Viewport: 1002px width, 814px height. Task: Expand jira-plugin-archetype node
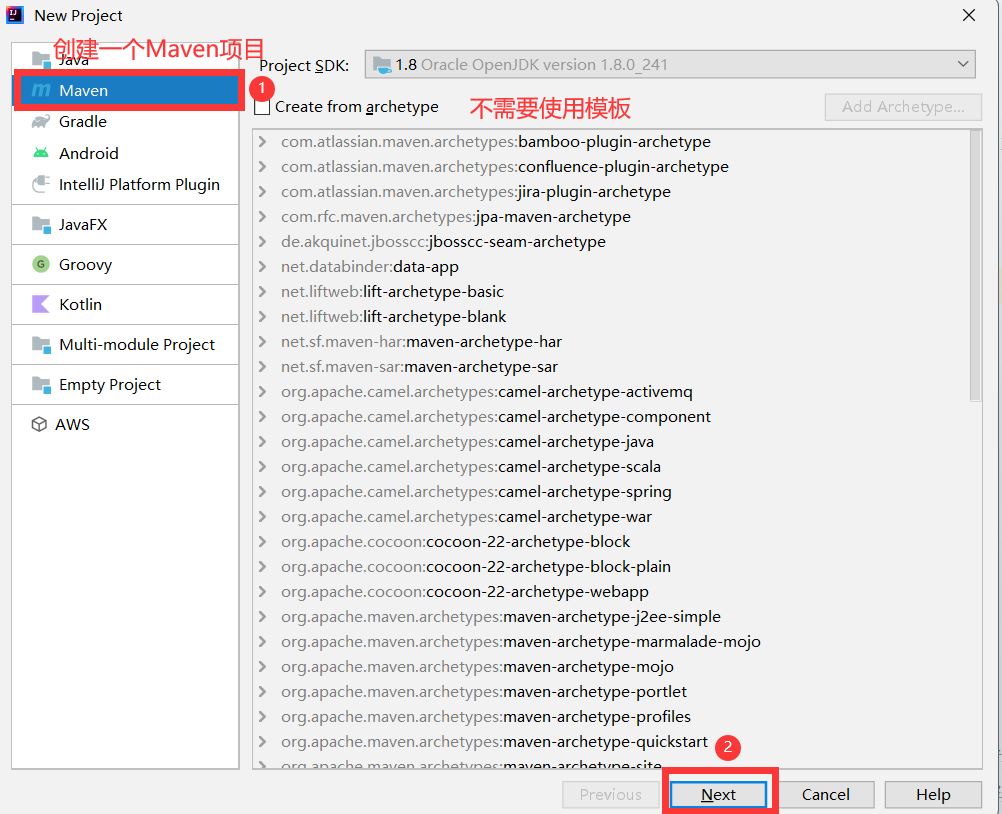[x=262, y=191]
